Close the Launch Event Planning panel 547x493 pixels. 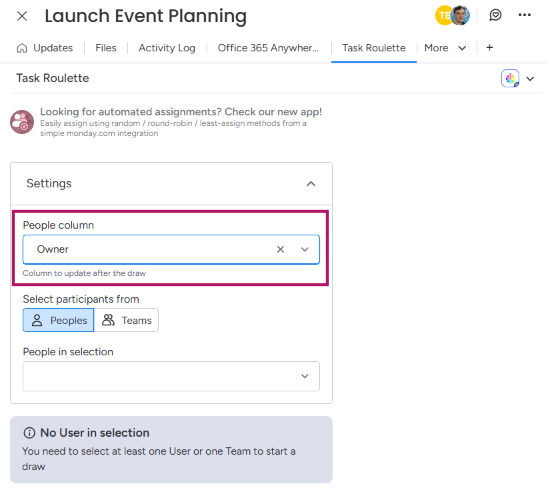(22, 16)
